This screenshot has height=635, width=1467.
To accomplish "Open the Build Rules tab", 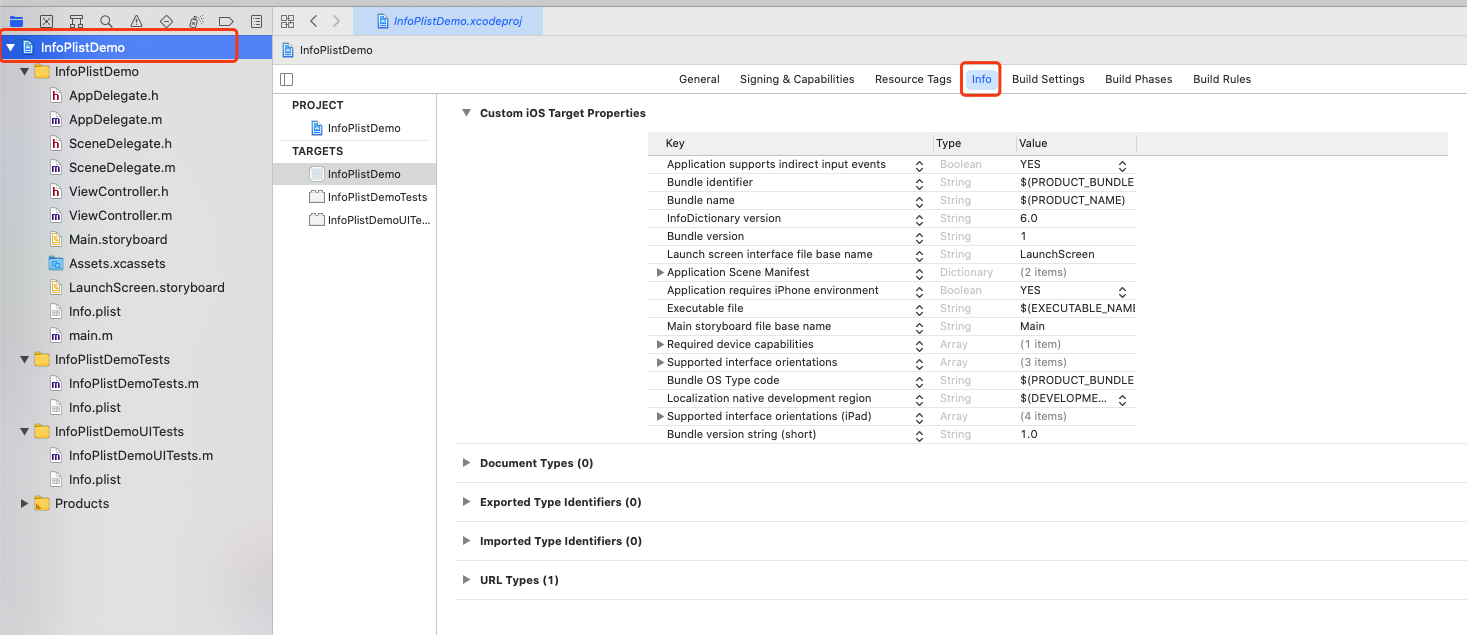I will pos(1222,79).
